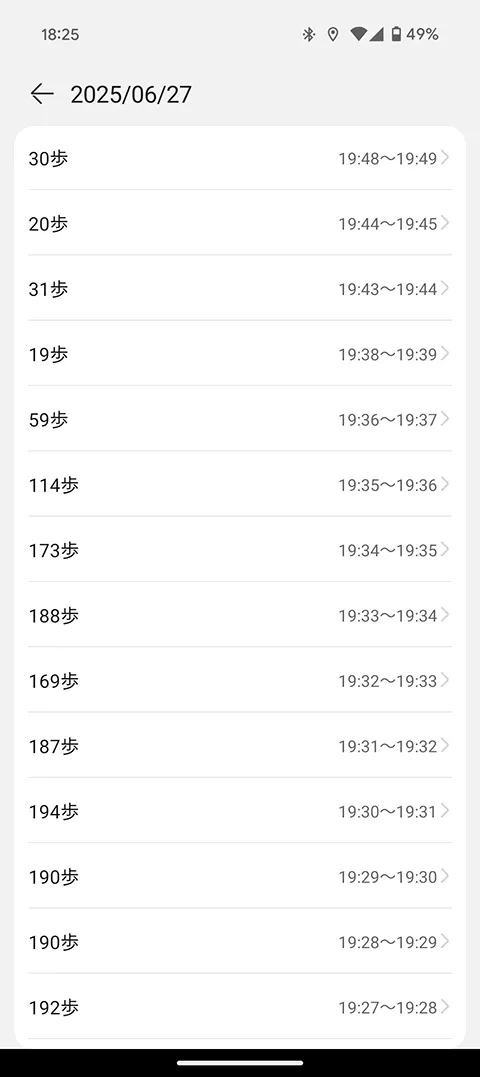Open the 169歩 row
Screen dimensions: 480x1077
pos(240,680)
